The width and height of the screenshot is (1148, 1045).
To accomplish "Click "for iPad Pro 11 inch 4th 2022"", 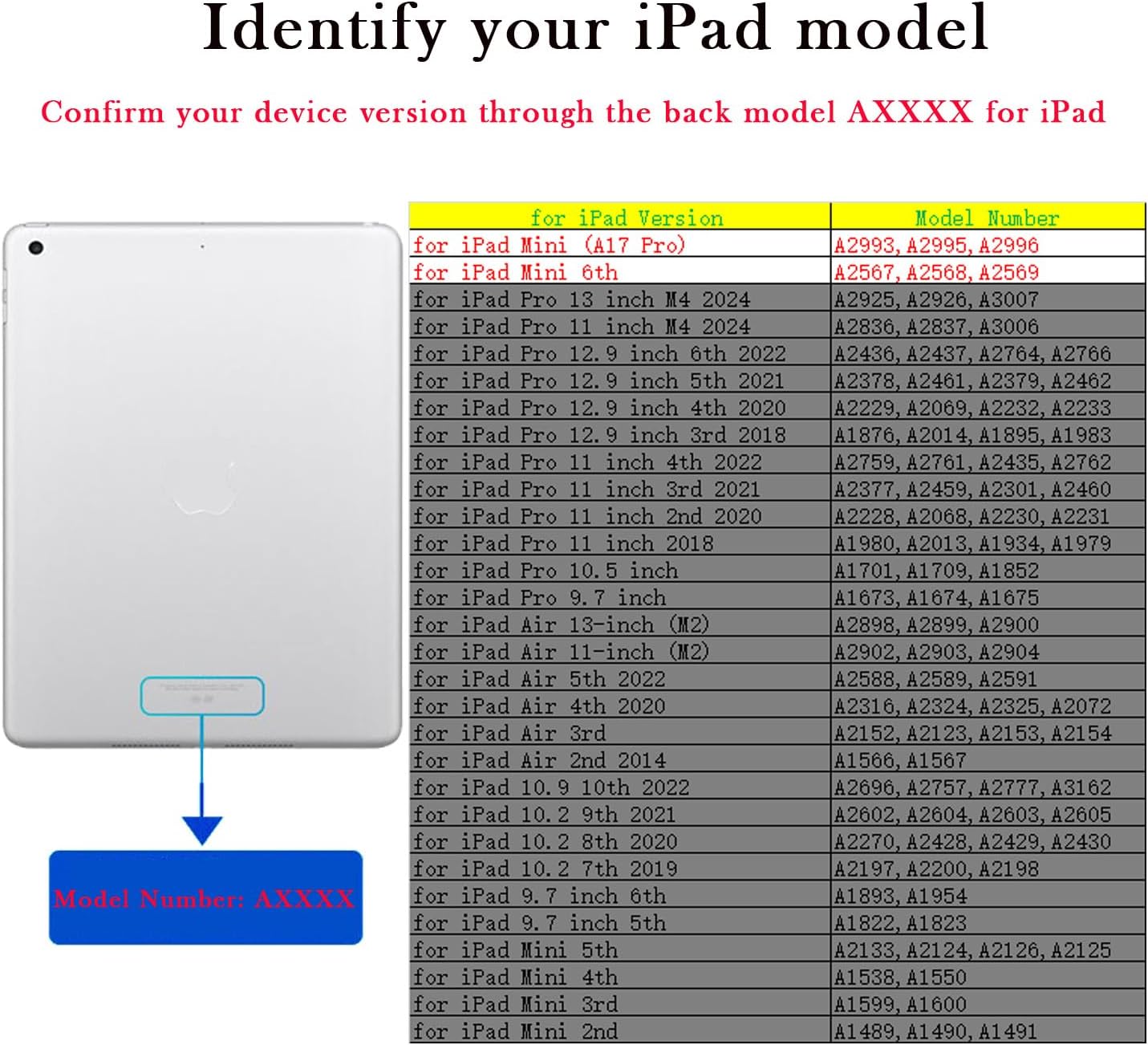I will click(587, 462).
